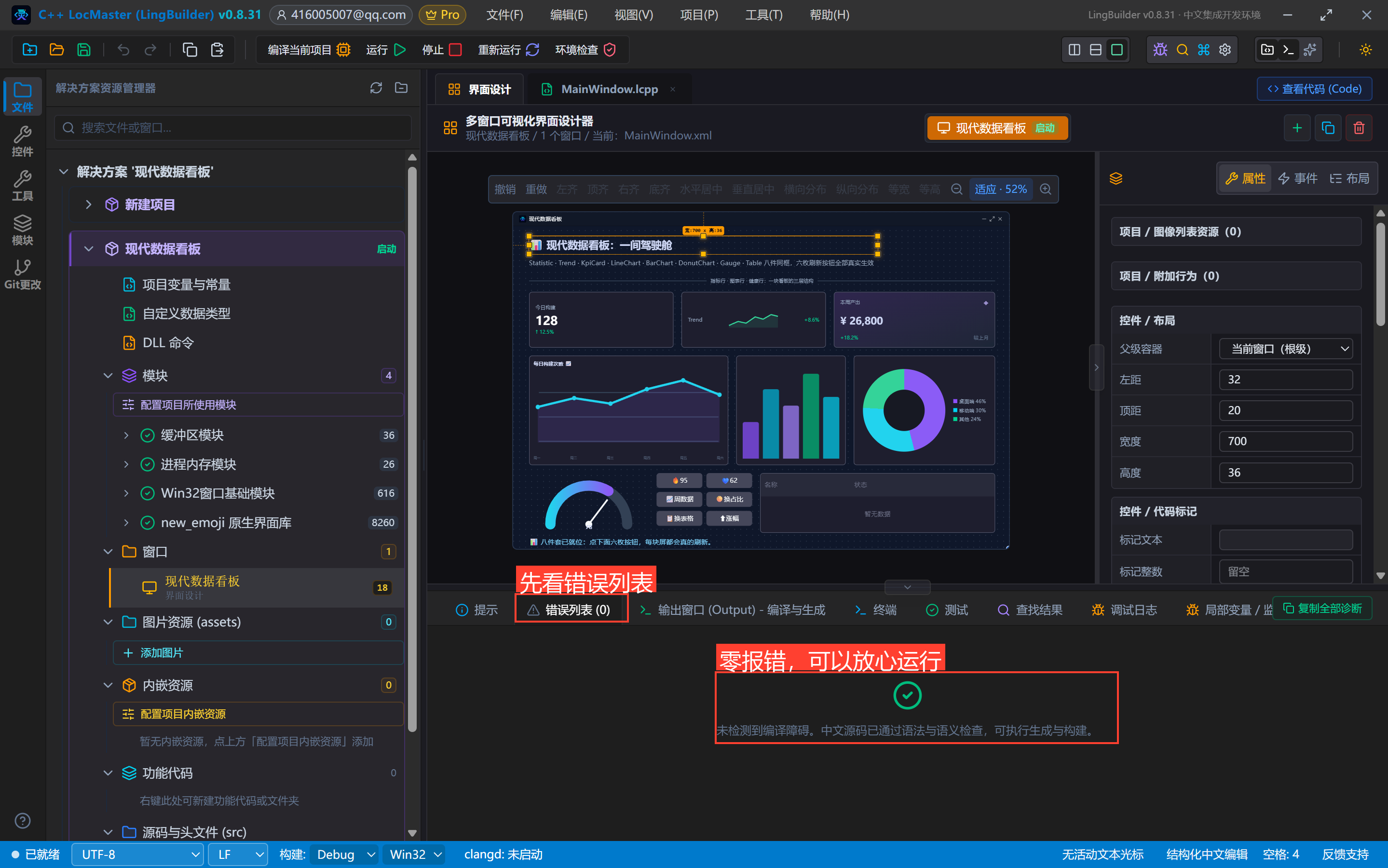Click the save icon in toolbar
The height and width of the screenshot is (868, 1388).
pos(84,50)
